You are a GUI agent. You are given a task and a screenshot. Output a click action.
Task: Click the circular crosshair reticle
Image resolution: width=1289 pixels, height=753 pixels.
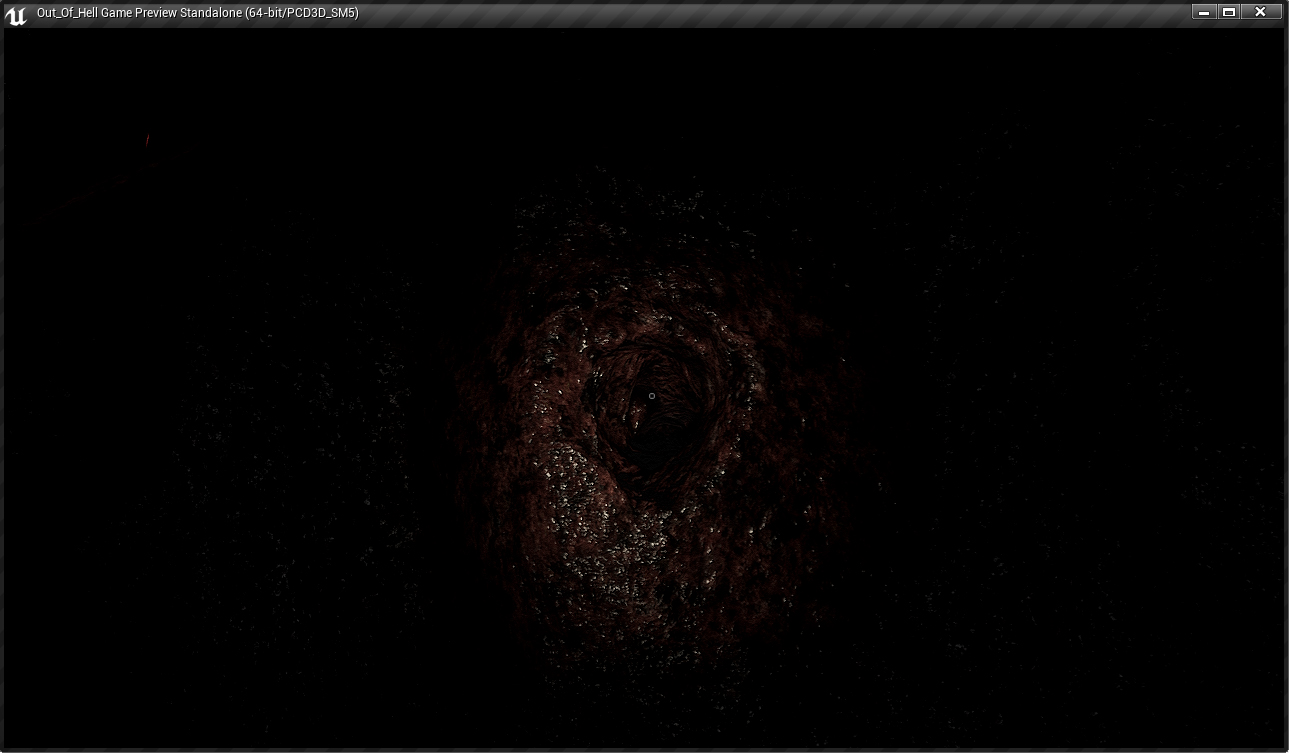click(x=652, y=396)
